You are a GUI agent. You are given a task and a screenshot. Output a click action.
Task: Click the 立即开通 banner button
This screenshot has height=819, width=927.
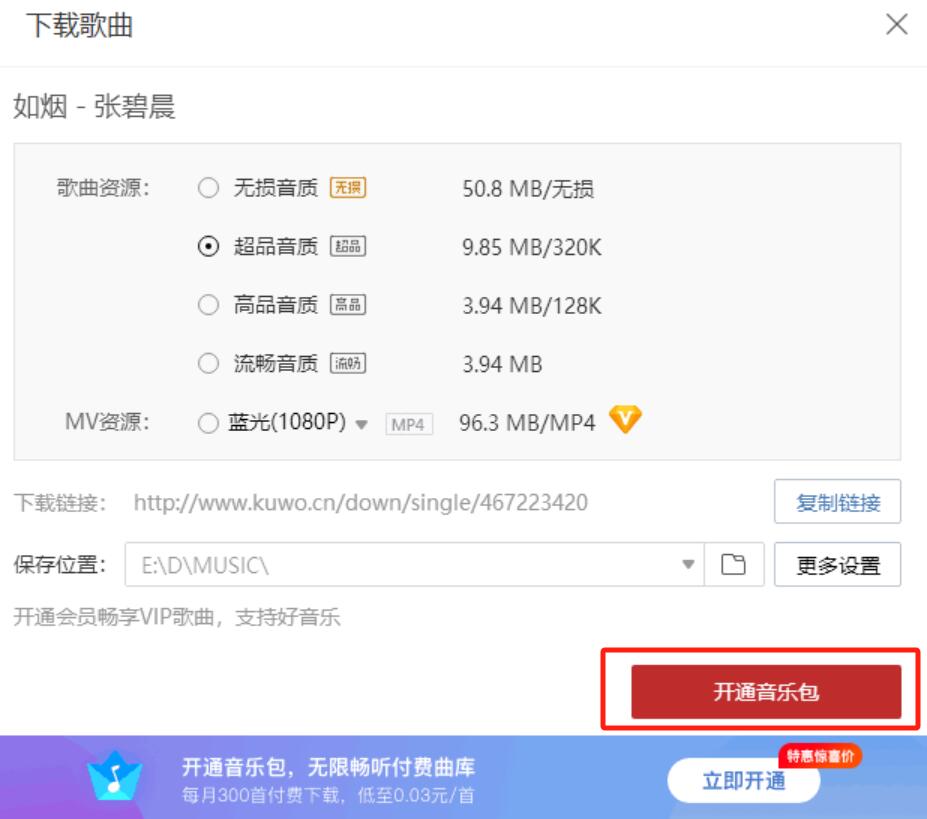click(744, 781)
